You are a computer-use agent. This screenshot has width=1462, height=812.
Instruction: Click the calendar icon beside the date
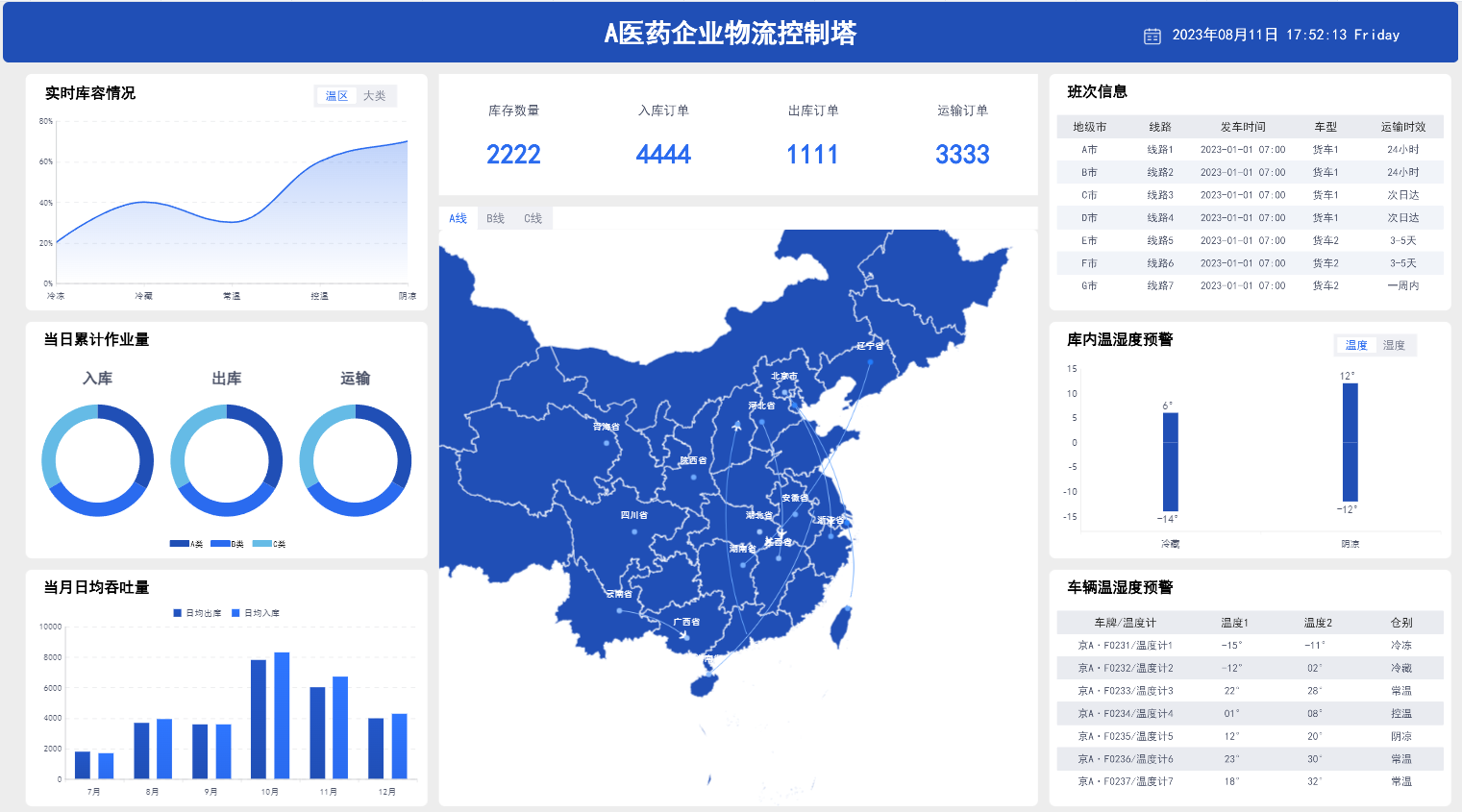pos(1152,36)
